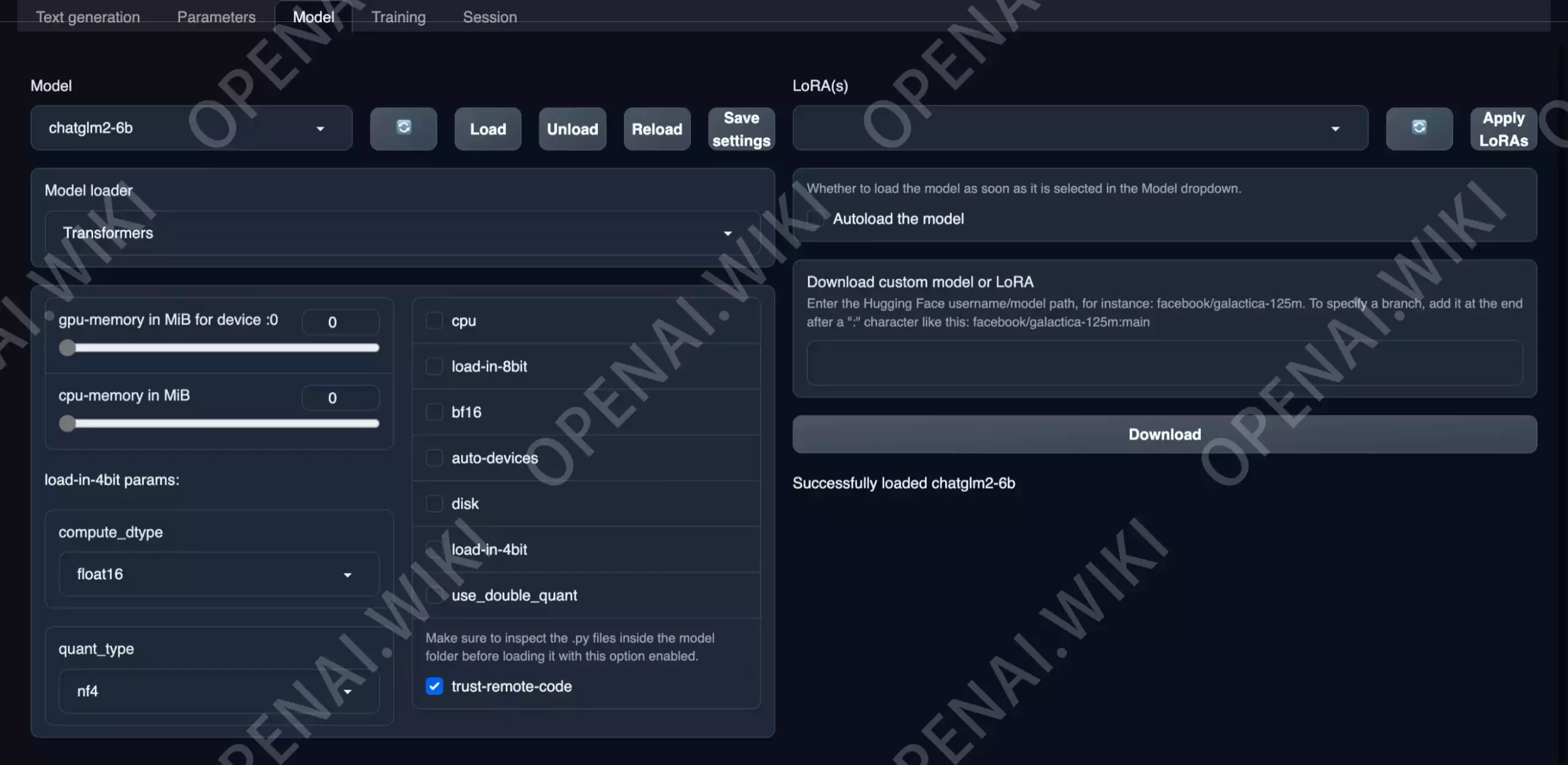The image size is (1568, 765).
Task: Open the Parameters tab
Action: [216, 17]
